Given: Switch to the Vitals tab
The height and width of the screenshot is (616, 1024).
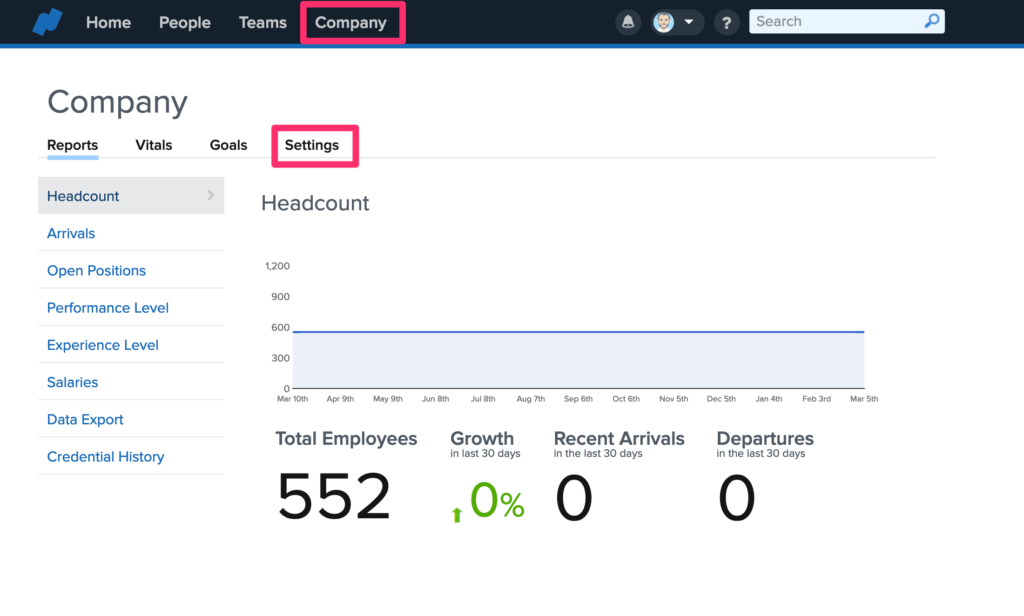Looking at the screenshot, I should pyautogui.click(x=154, y=145).
